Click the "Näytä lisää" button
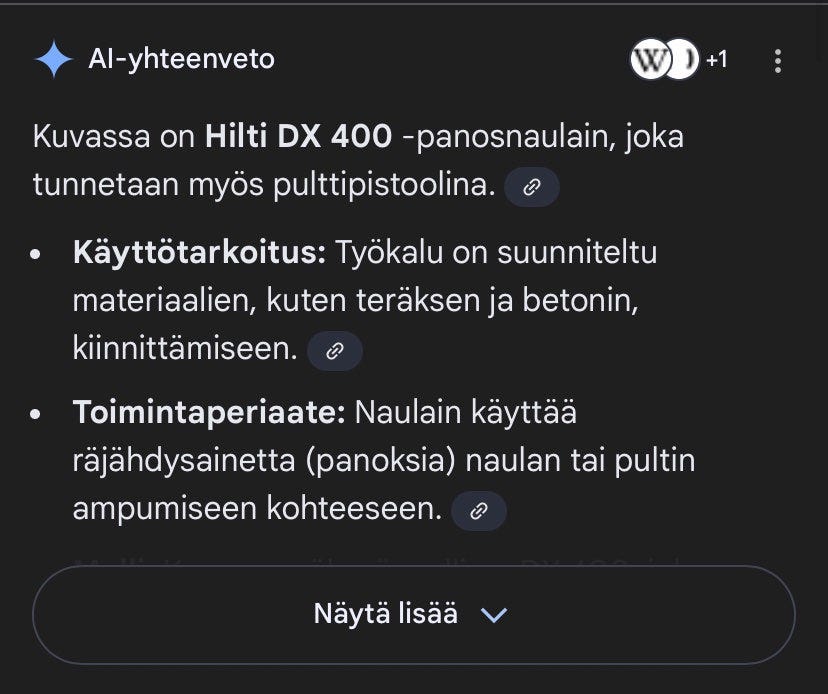The height and width of the screenshot is (694, 828). pos(386,613)
